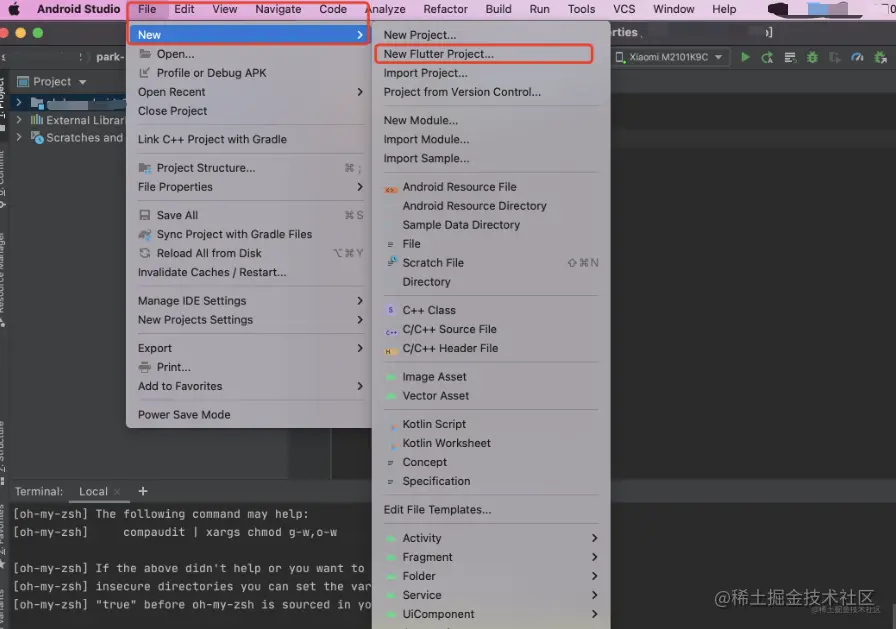
Task: Run the app with the green play icon
Action: tap(745, 57)
